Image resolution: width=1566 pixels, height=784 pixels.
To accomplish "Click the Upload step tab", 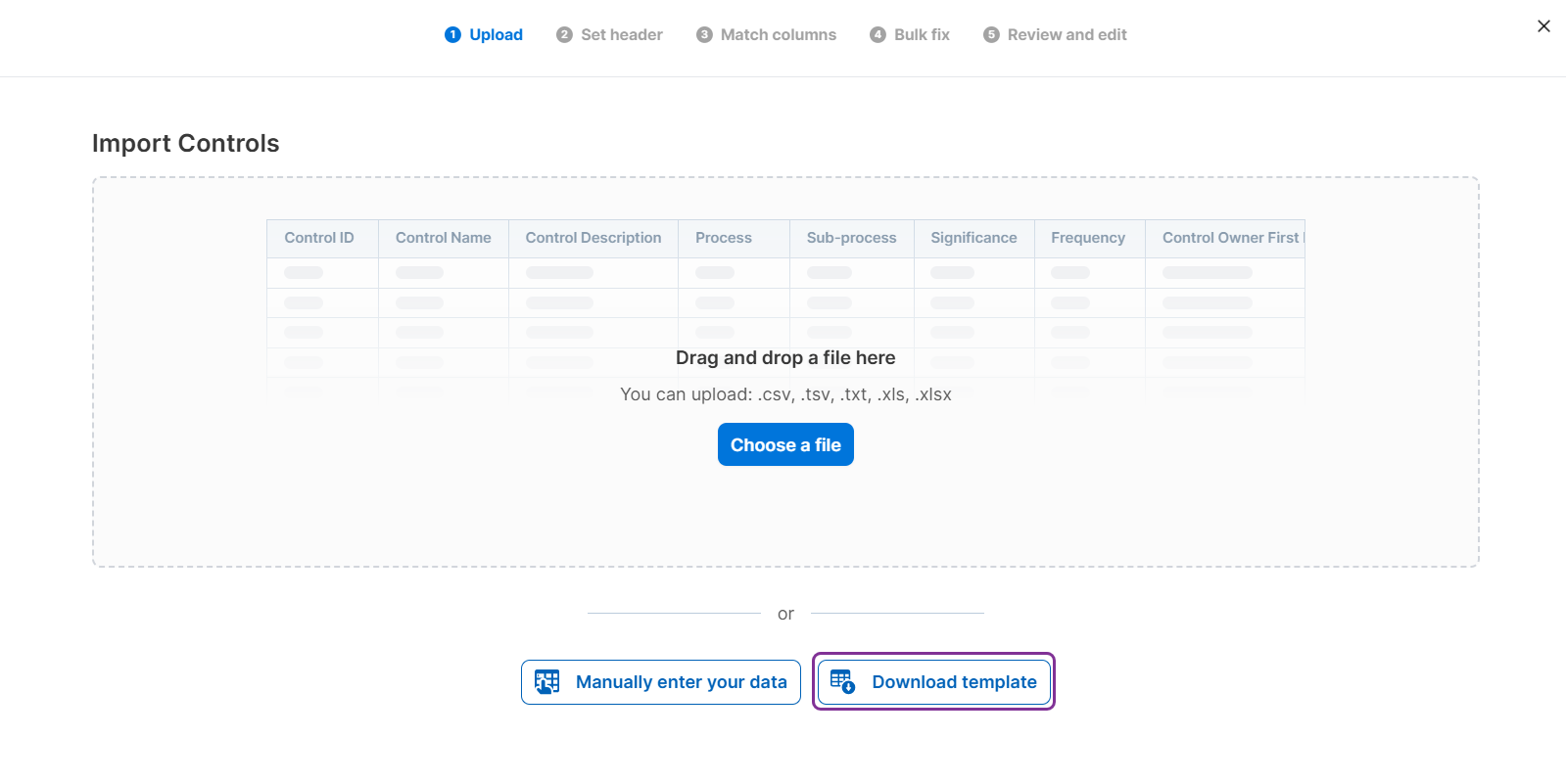I will (484, 34).
